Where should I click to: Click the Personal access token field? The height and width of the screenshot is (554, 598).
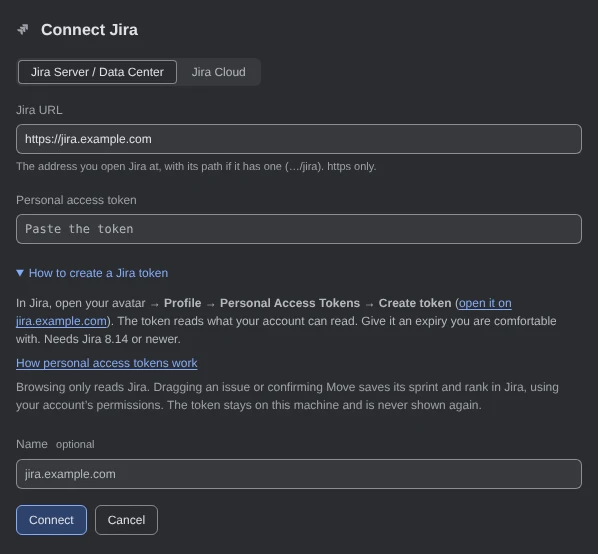click(x=299, y=229)
